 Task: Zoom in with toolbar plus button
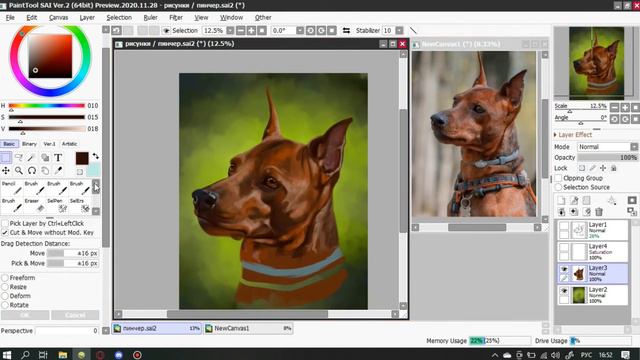tap(251, 31)
